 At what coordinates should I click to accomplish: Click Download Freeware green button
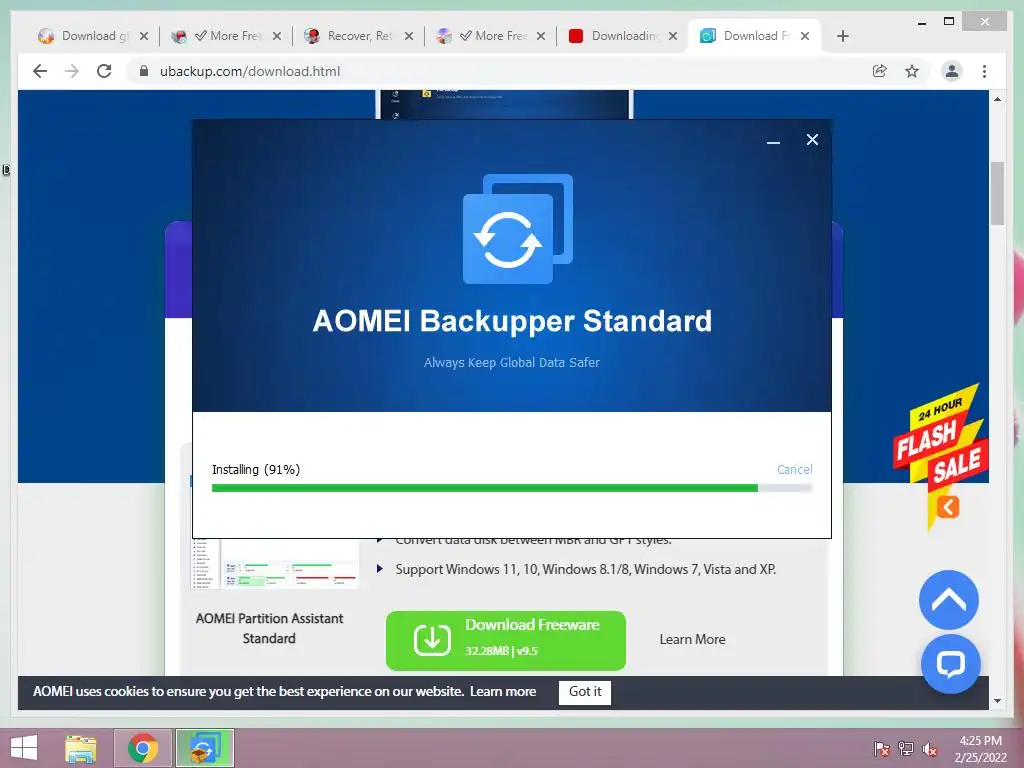505,640
